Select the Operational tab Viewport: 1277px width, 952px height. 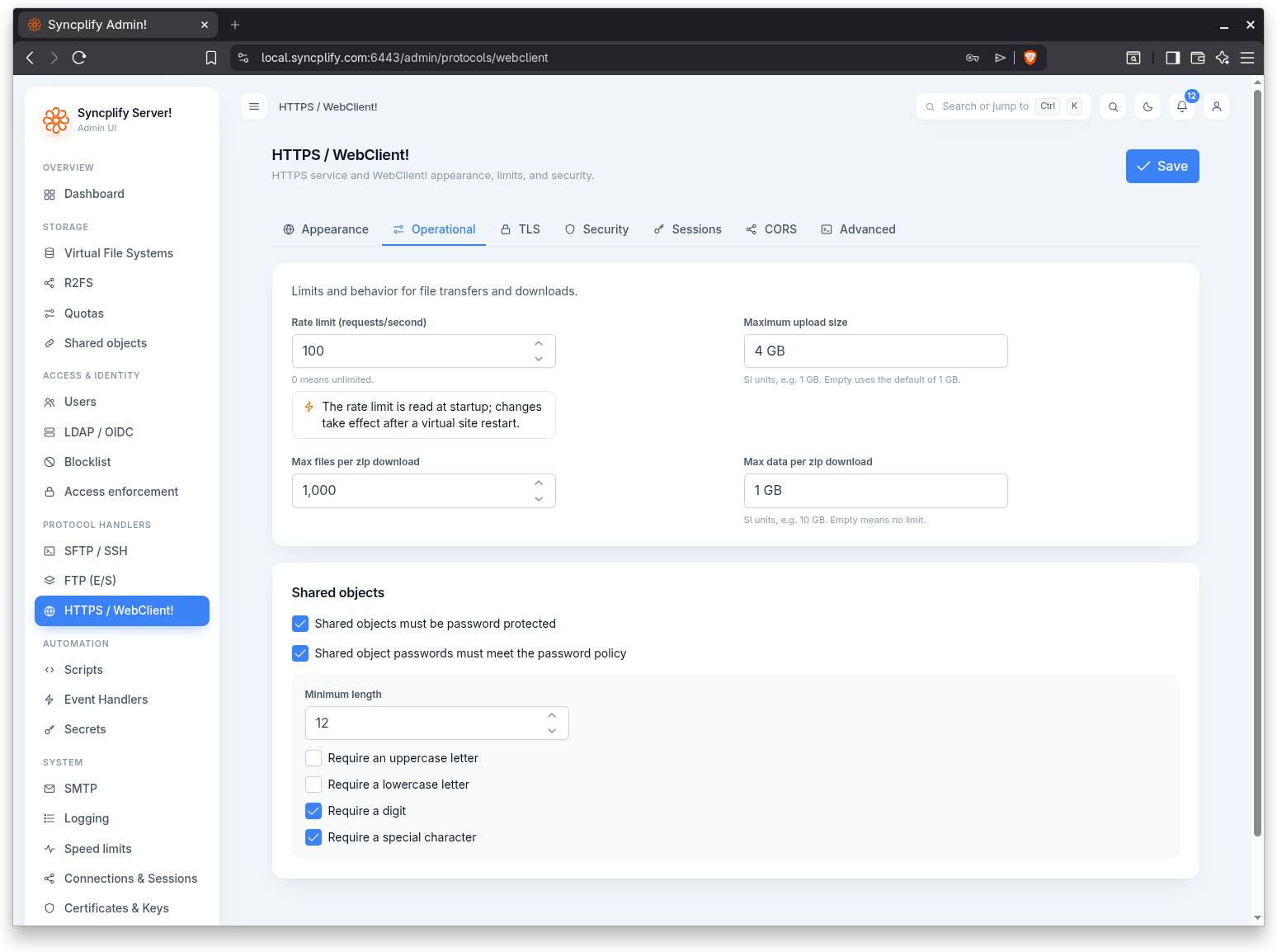(434, 229)
